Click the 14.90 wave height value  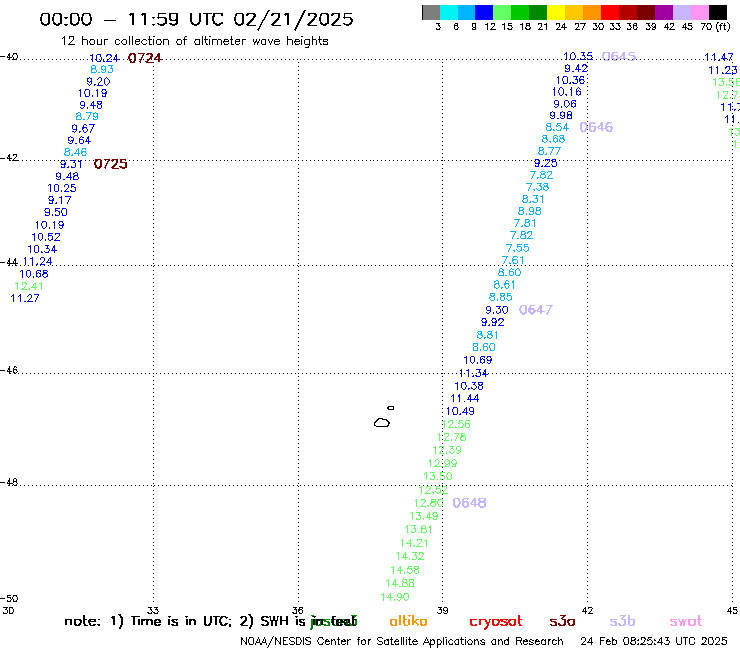[x=395, y=597]
